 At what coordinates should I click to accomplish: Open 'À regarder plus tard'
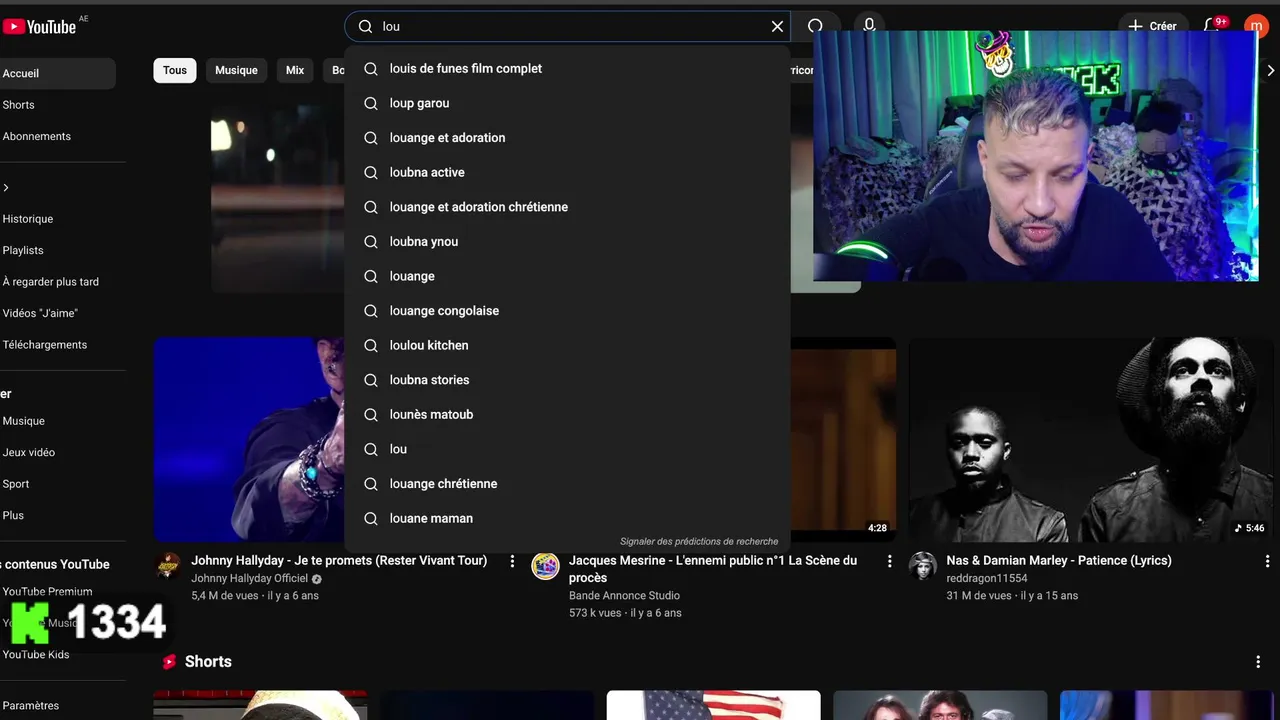[58, 282]
